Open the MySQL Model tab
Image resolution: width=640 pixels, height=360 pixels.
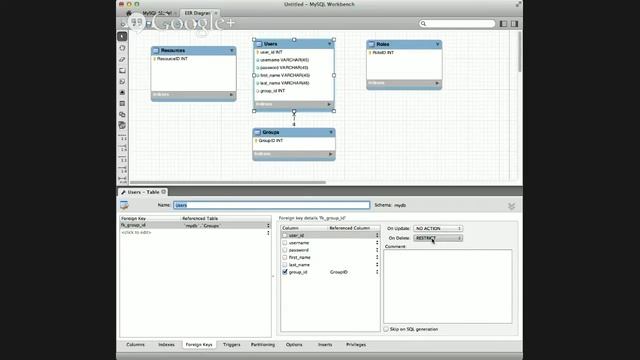coord(157,13)
